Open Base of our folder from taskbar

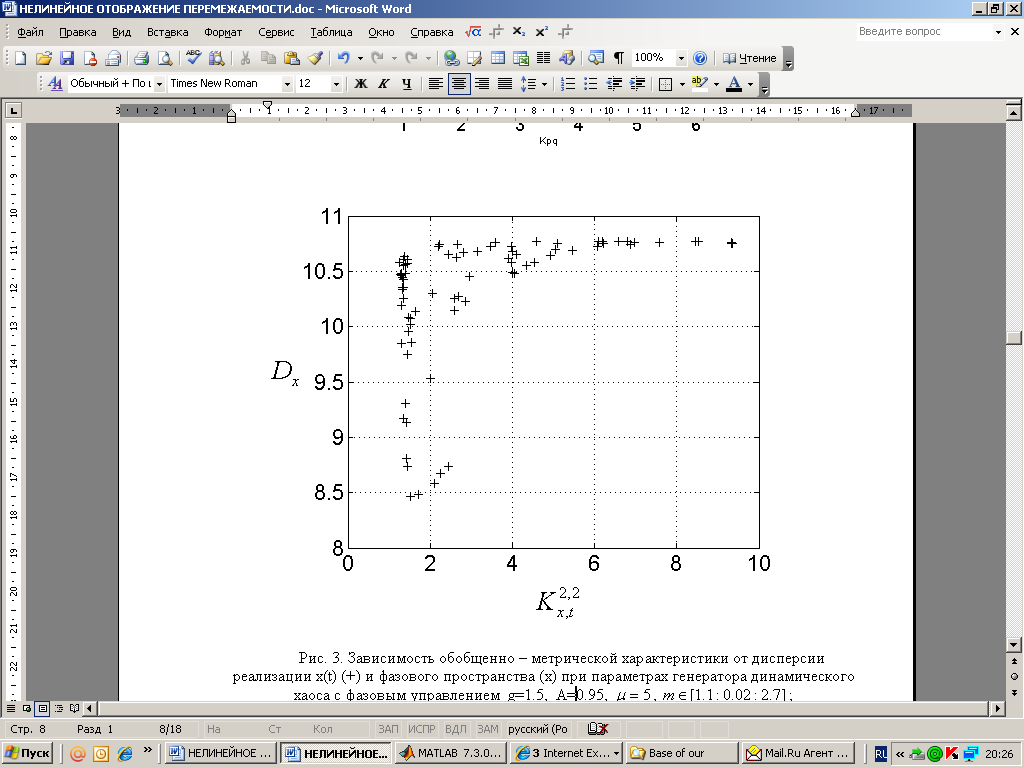click(681, 753)
